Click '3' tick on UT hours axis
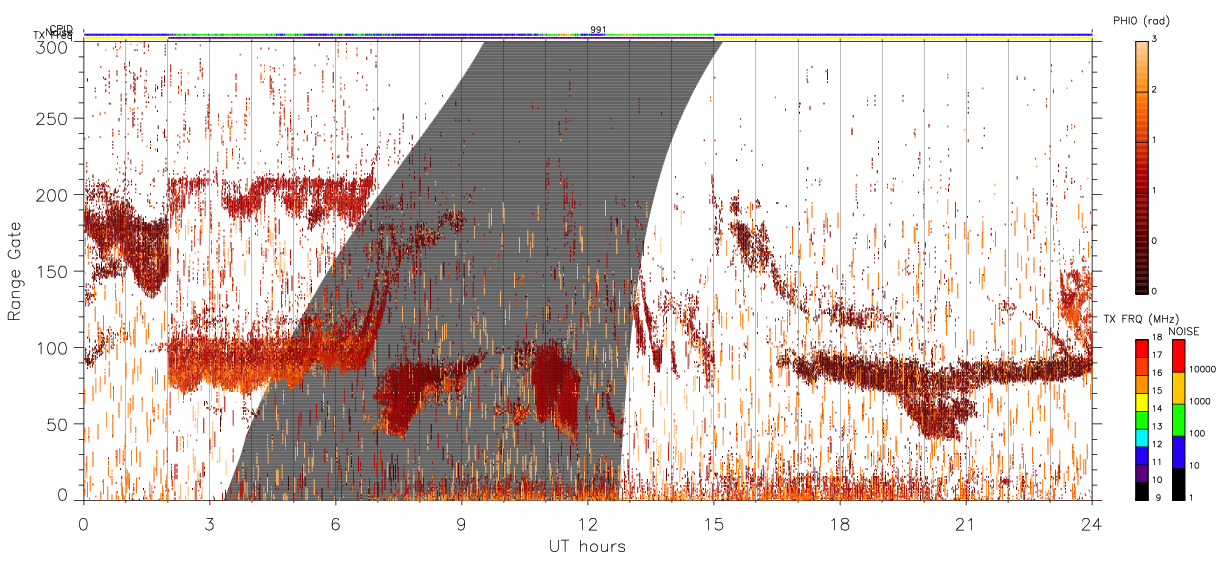Viewport: 1228px width, 567px height. coord(210,524)
